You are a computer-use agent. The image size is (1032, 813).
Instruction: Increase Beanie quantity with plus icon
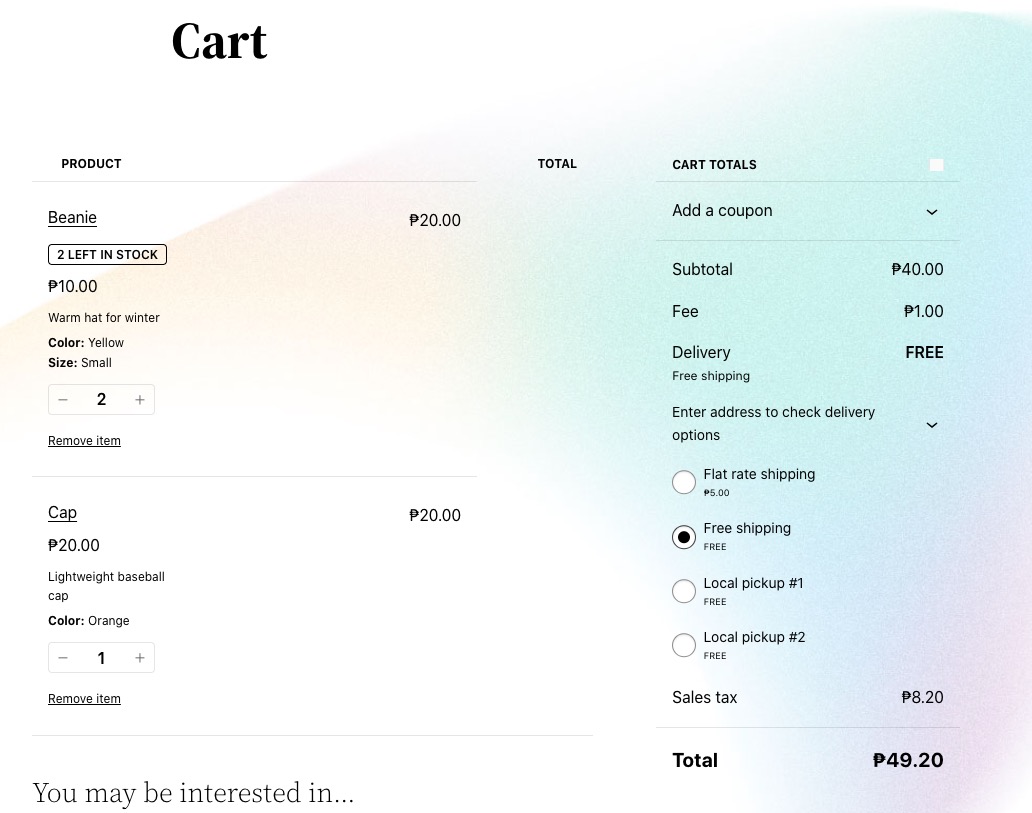click(x=140, y=400)
